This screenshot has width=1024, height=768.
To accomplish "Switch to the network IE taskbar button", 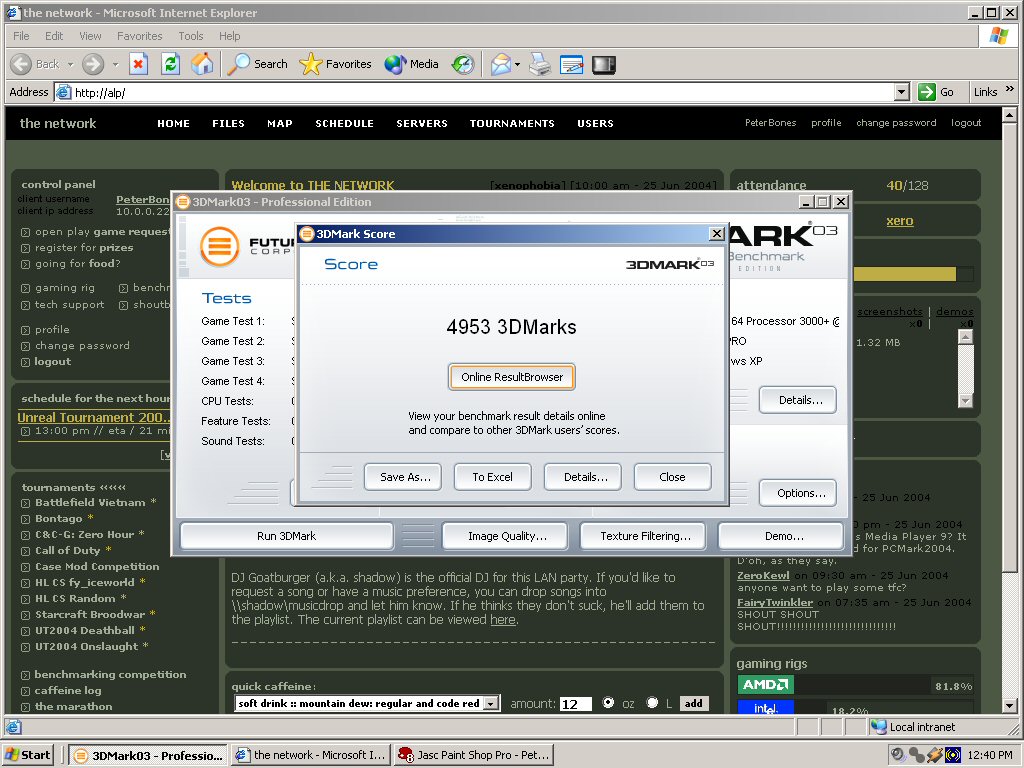I will 311,755.
